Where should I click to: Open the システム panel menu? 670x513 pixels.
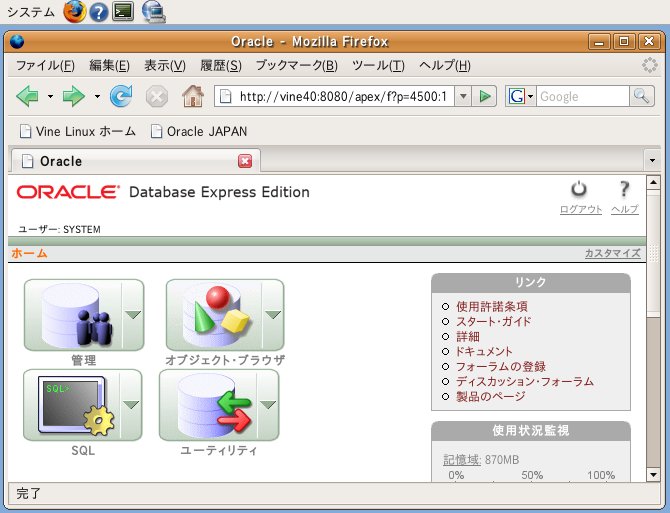click(31, 12)
